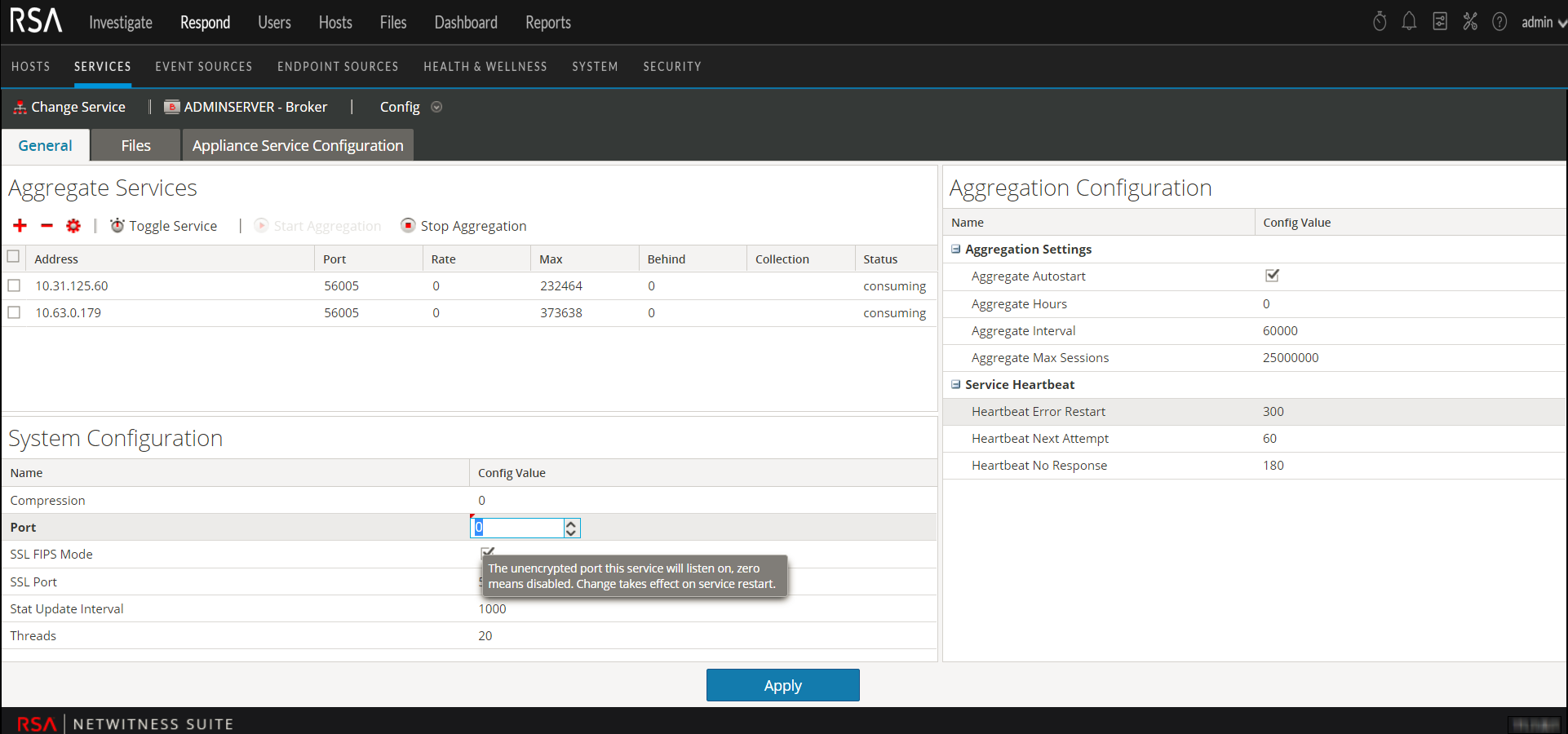The image size is (1568, 734).
Task: Open the admin tools icon in header
Action: (x=1470, y=22)
